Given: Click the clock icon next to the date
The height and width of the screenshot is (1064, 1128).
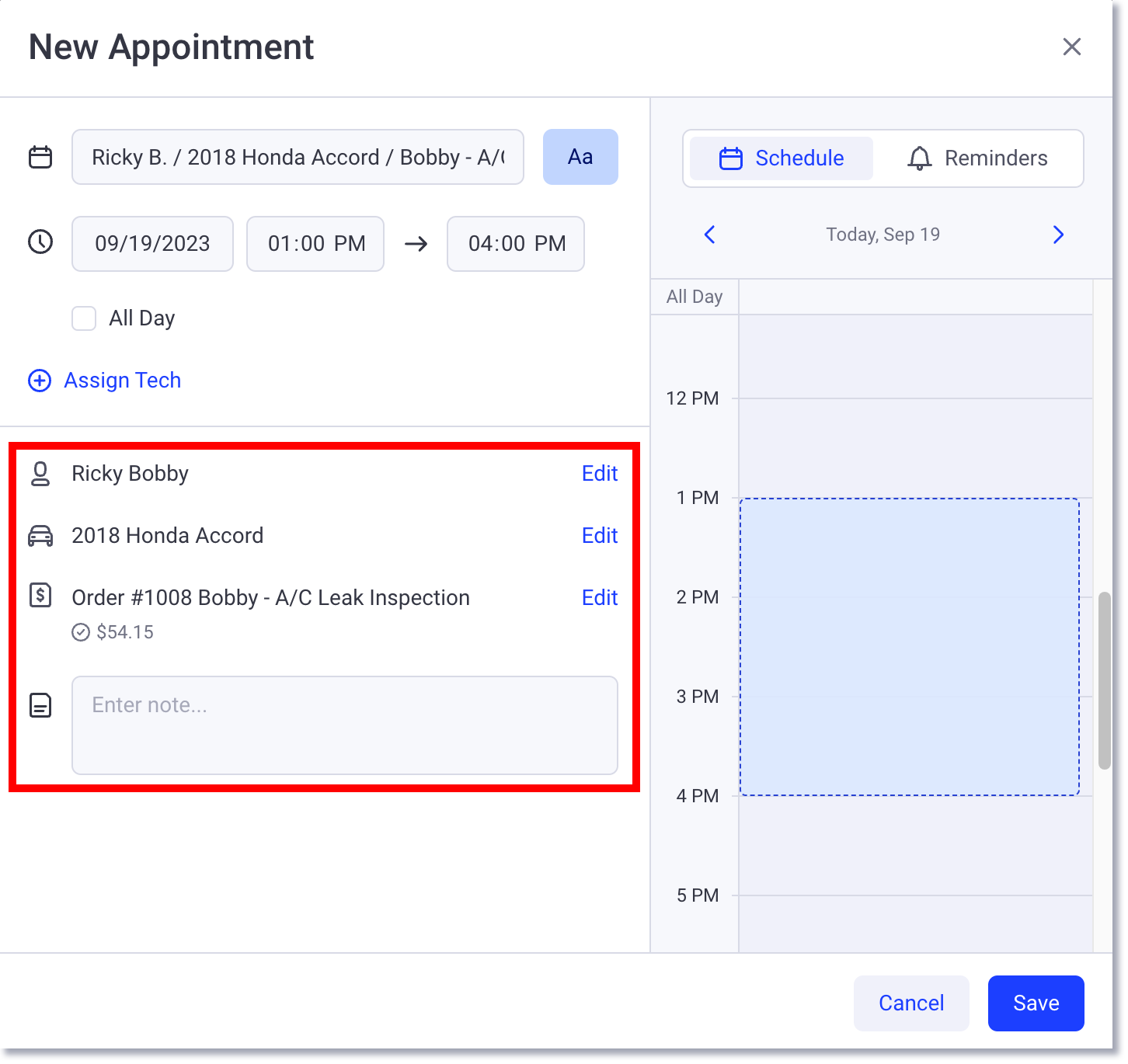Looking at the screenshot, I should 40,243.
